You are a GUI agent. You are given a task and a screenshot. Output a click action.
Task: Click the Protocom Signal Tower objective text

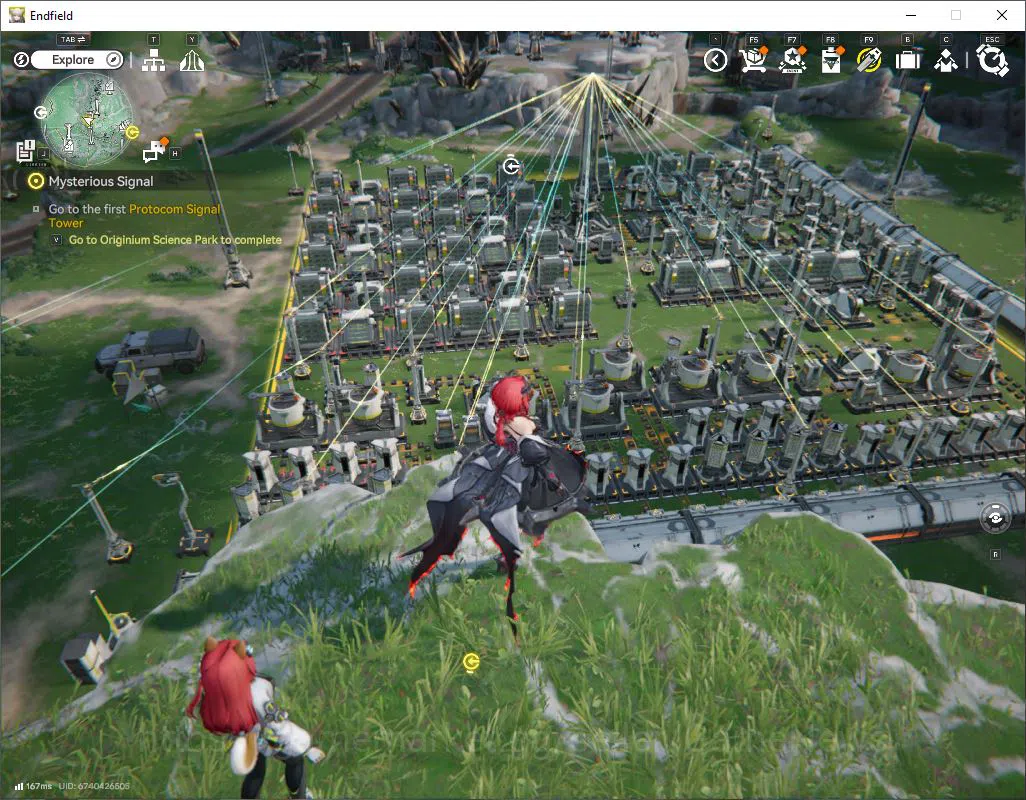135,216
